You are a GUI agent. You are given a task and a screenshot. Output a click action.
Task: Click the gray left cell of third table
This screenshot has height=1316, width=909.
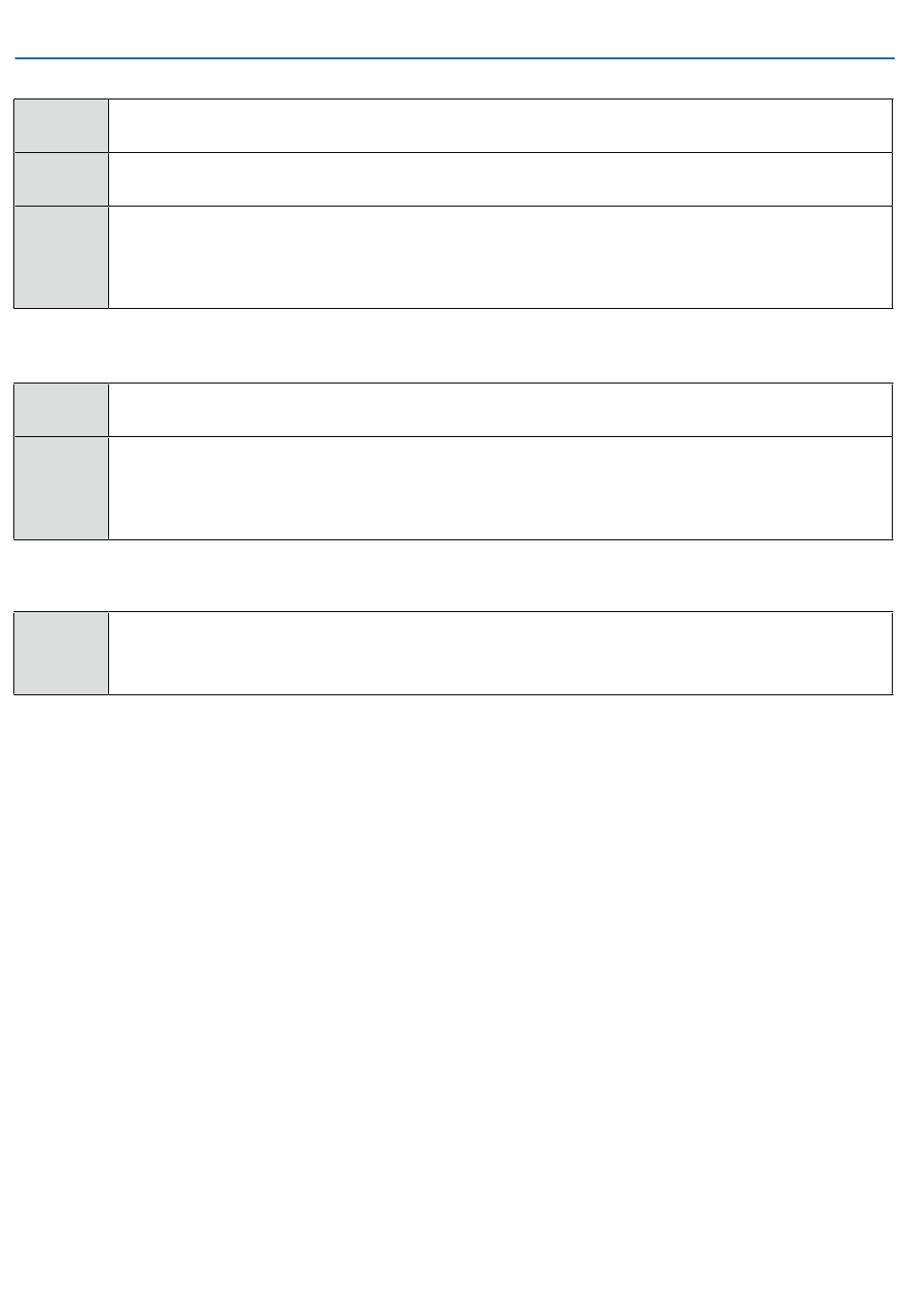[61, 652]
